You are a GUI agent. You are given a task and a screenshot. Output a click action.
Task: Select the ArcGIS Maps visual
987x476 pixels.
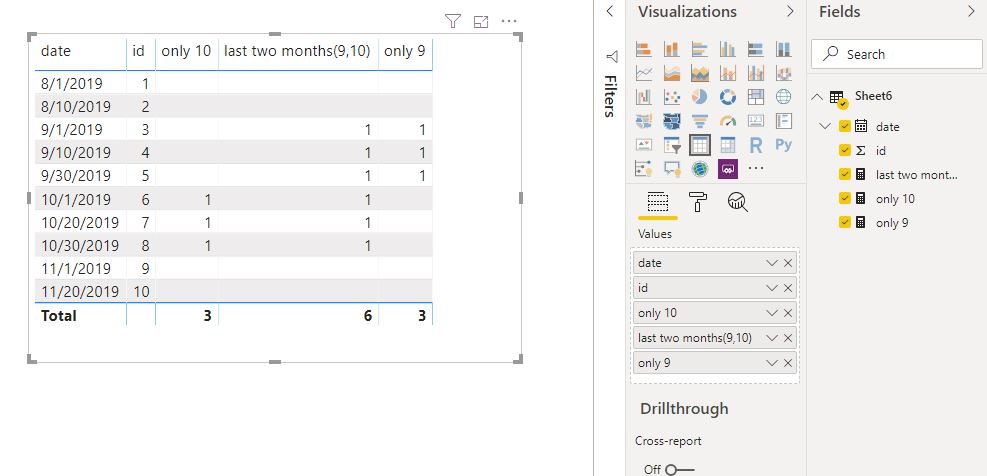699,169
